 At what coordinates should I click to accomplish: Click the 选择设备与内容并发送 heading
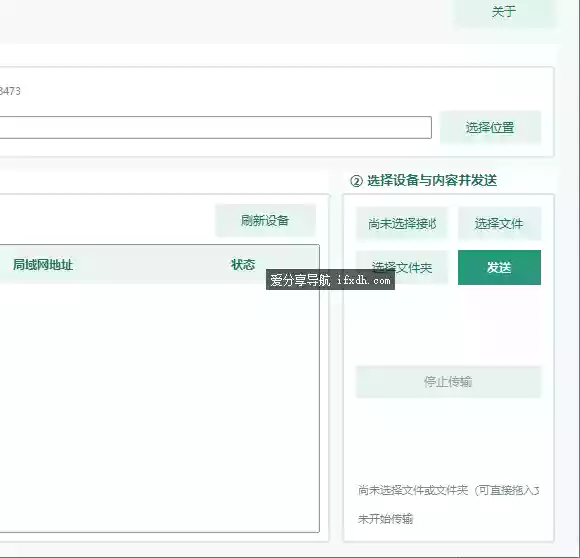(432, 180)
